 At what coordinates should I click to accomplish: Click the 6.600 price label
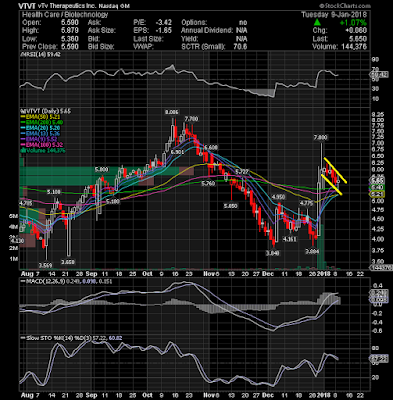point(211,147)
